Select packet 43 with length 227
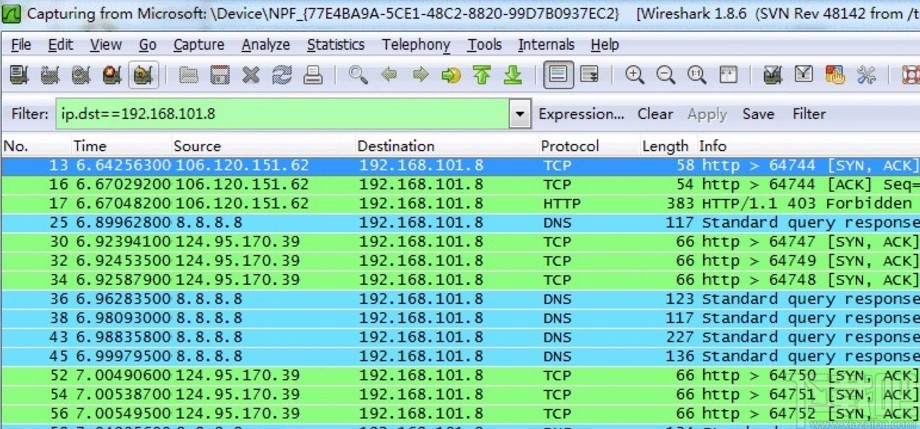 click(x=460, y=337)
